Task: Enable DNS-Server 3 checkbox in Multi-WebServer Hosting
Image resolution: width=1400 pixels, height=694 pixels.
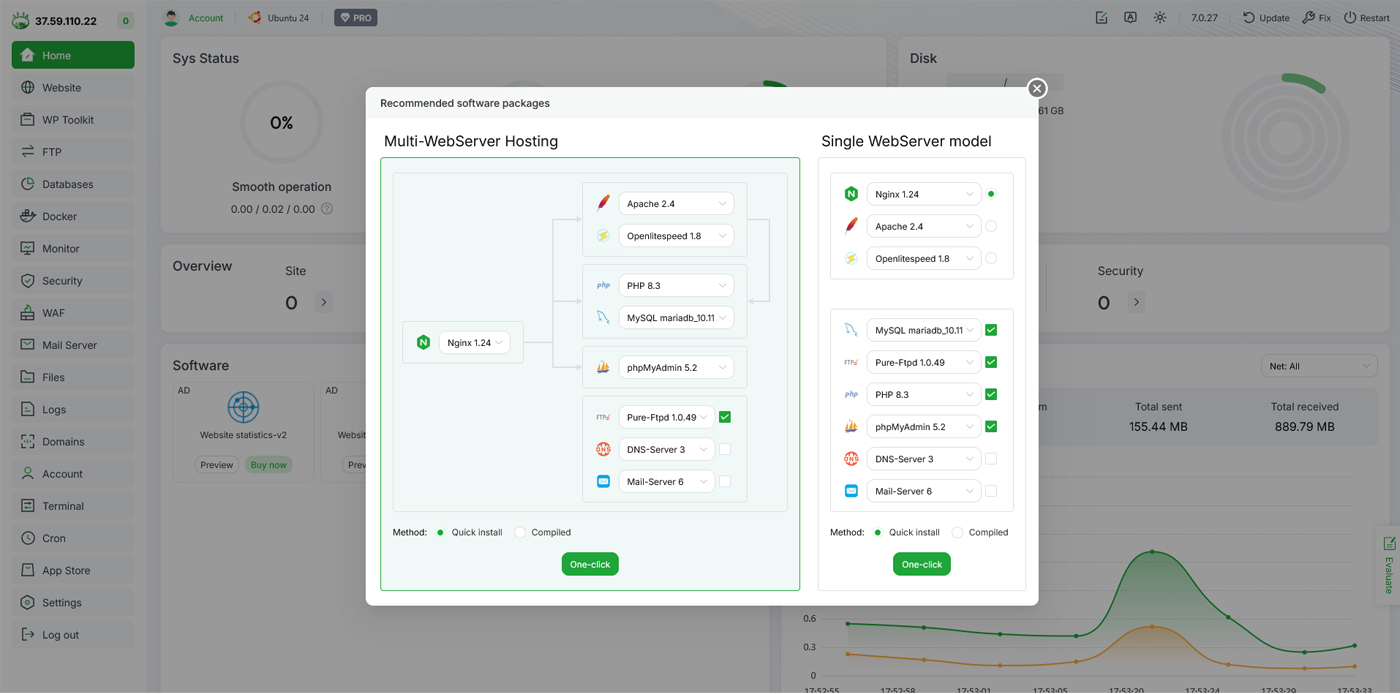Action: [725, 450]
